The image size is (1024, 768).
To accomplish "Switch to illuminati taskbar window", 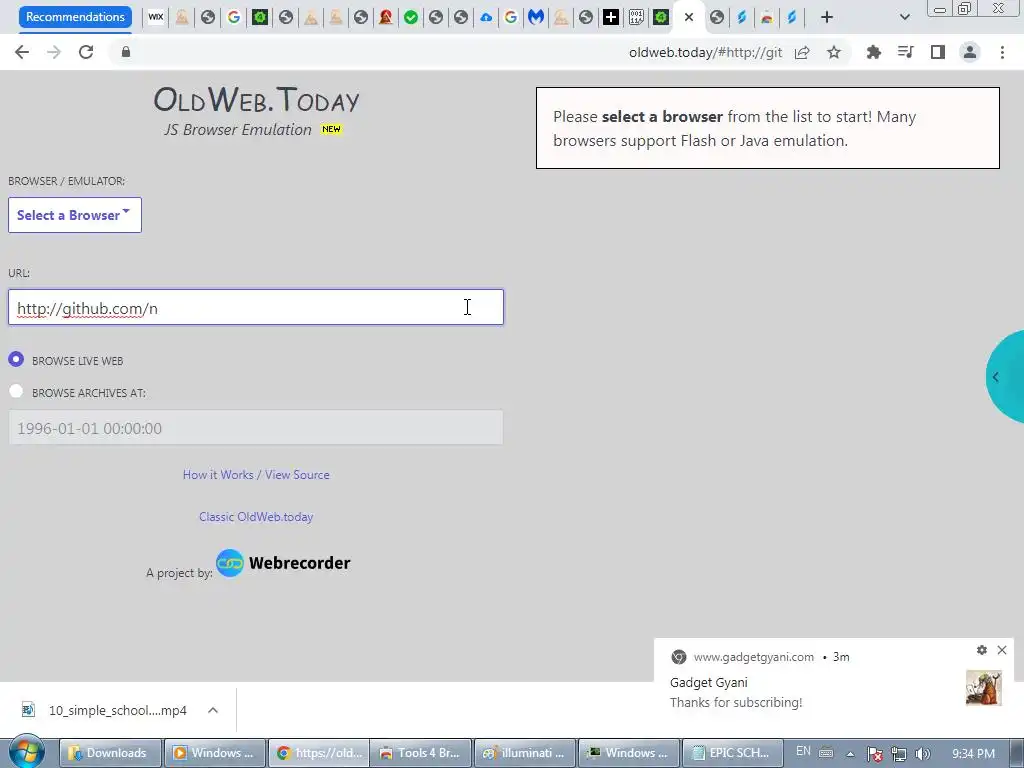I will 524,753.
